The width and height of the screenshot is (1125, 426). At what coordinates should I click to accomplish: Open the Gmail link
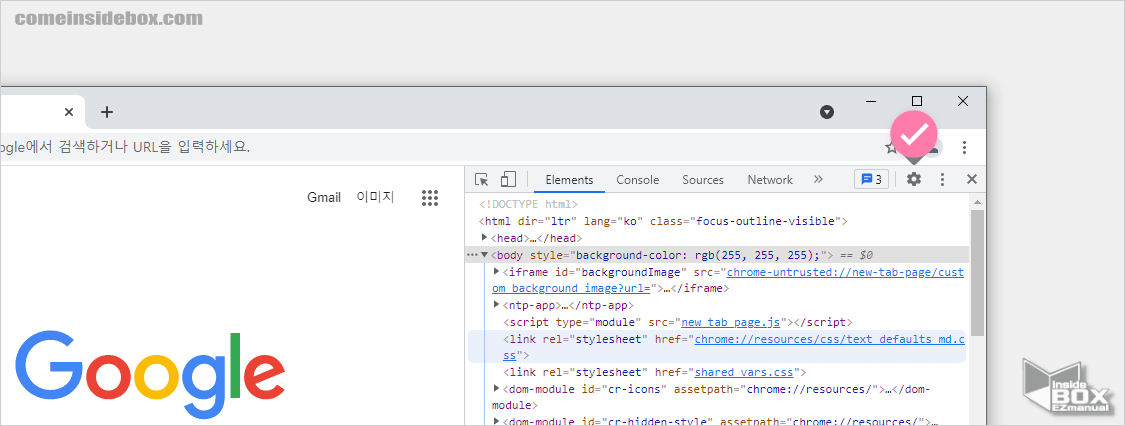click(324, 197)
